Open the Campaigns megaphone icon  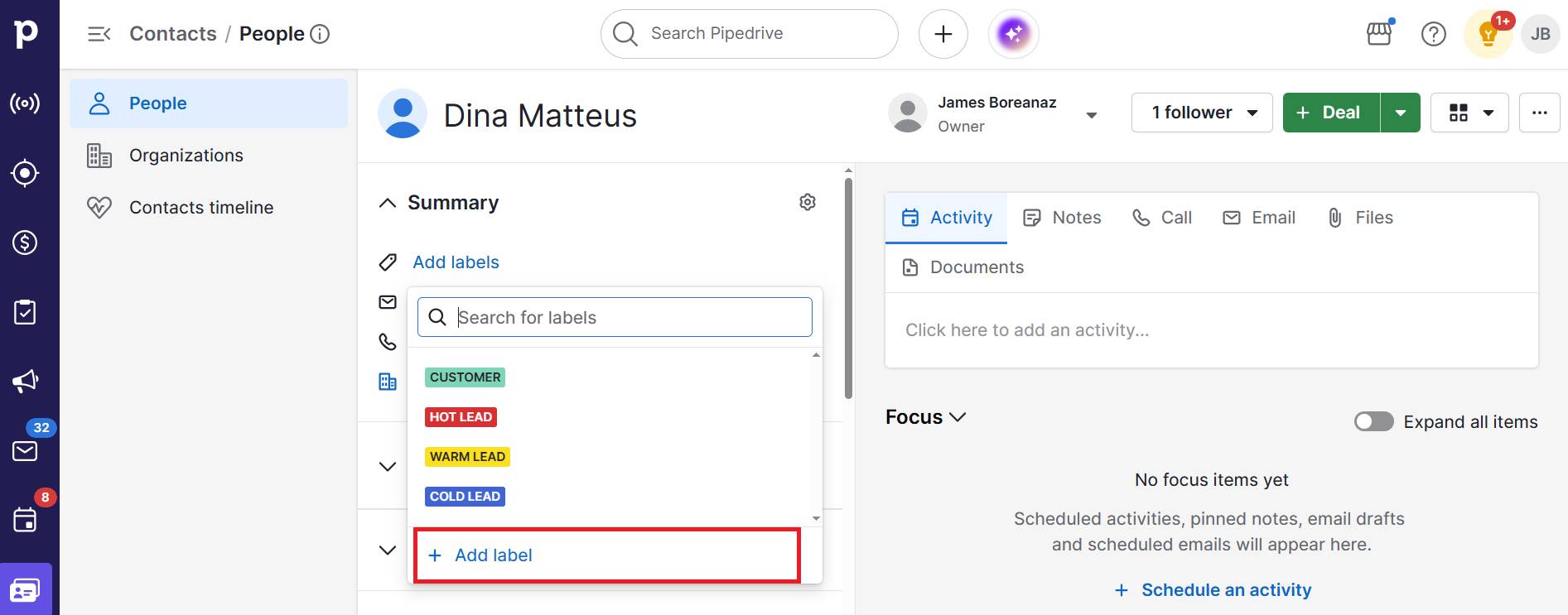(x=25, y=381)
